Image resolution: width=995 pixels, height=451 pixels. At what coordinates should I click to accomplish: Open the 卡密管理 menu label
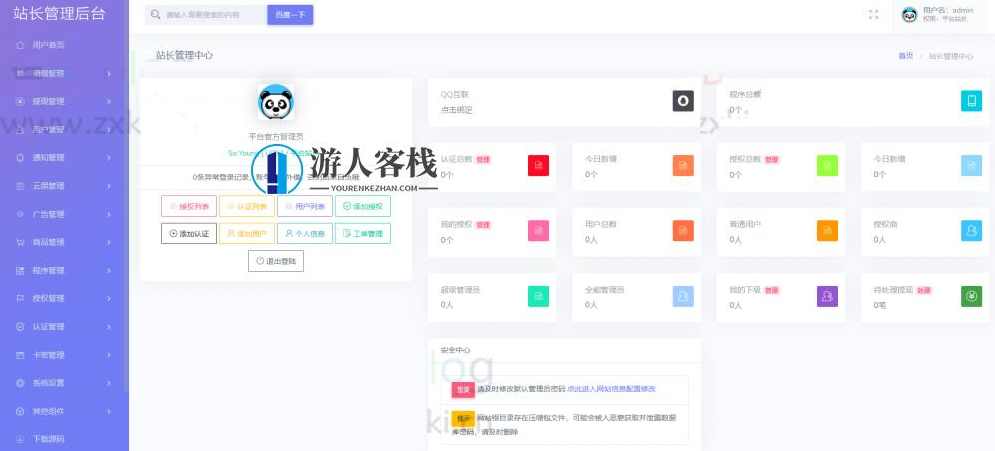coord(48,355)
